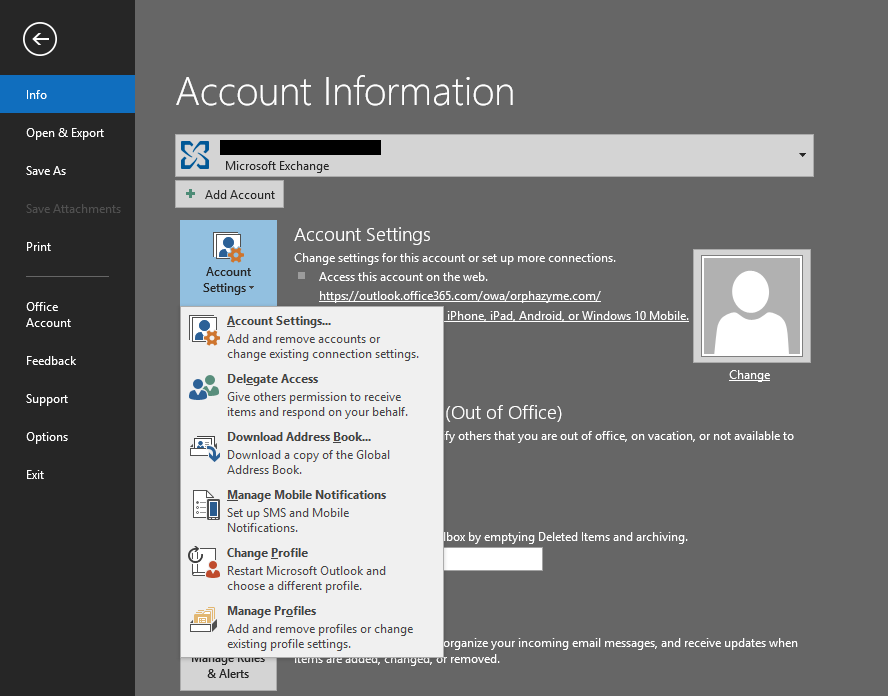The image size is (888, 696).
Task: Open the Print page
Action: click(67, 246)
